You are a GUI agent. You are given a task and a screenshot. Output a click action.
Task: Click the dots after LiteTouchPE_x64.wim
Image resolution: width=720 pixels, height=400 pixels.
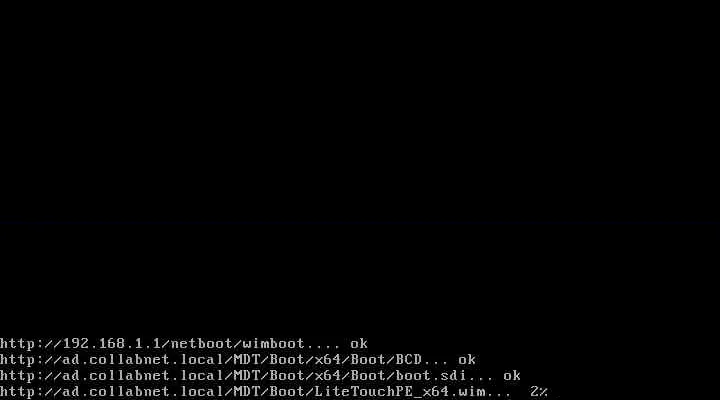click(499, 394)
